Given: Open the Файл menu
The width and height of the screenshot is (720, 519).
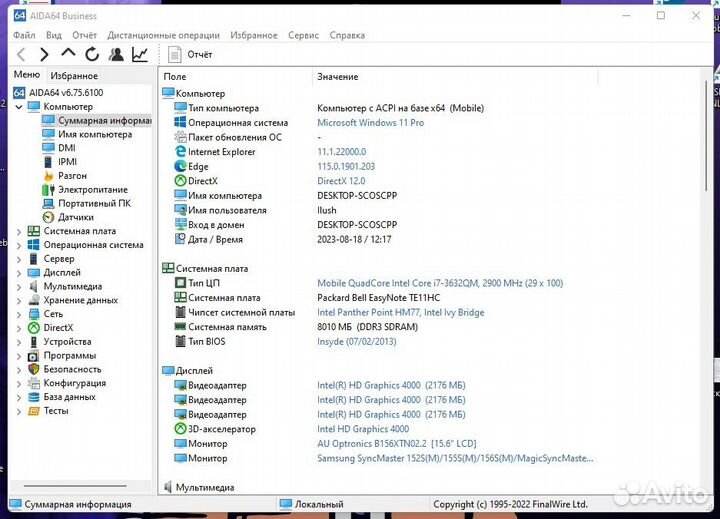Looking at the screenshot, I should click(x=24, y=35).
